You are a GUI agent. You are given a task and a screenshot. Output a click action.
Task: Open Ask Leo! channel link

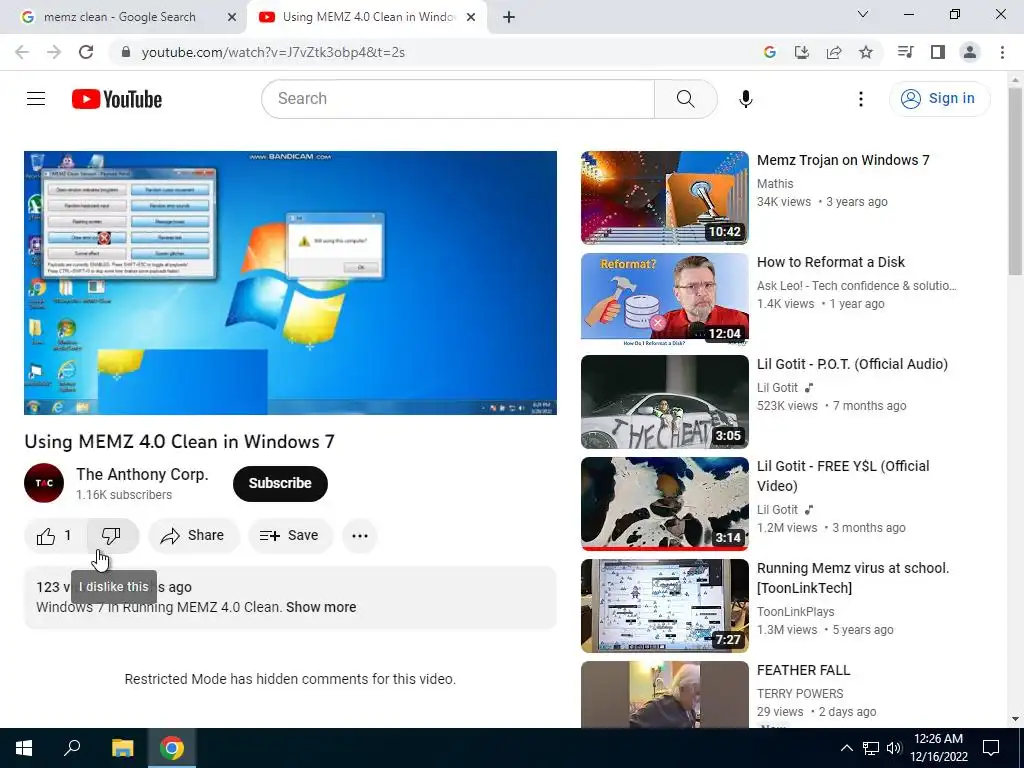click(x=856, y=285)
